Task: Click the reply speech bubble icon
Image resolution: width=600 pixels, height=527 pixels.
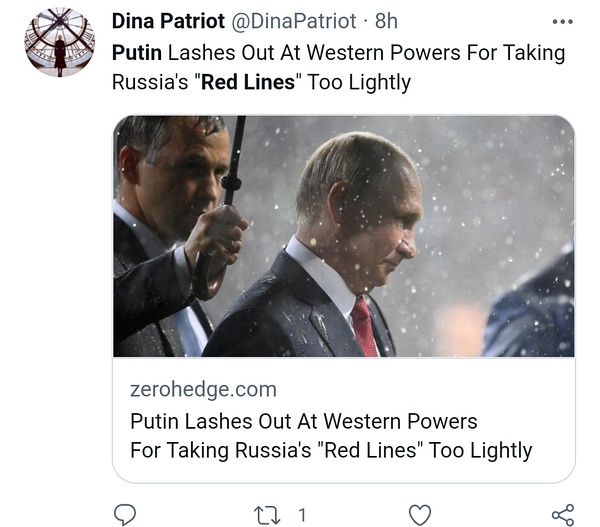Action: click(125, 514)
